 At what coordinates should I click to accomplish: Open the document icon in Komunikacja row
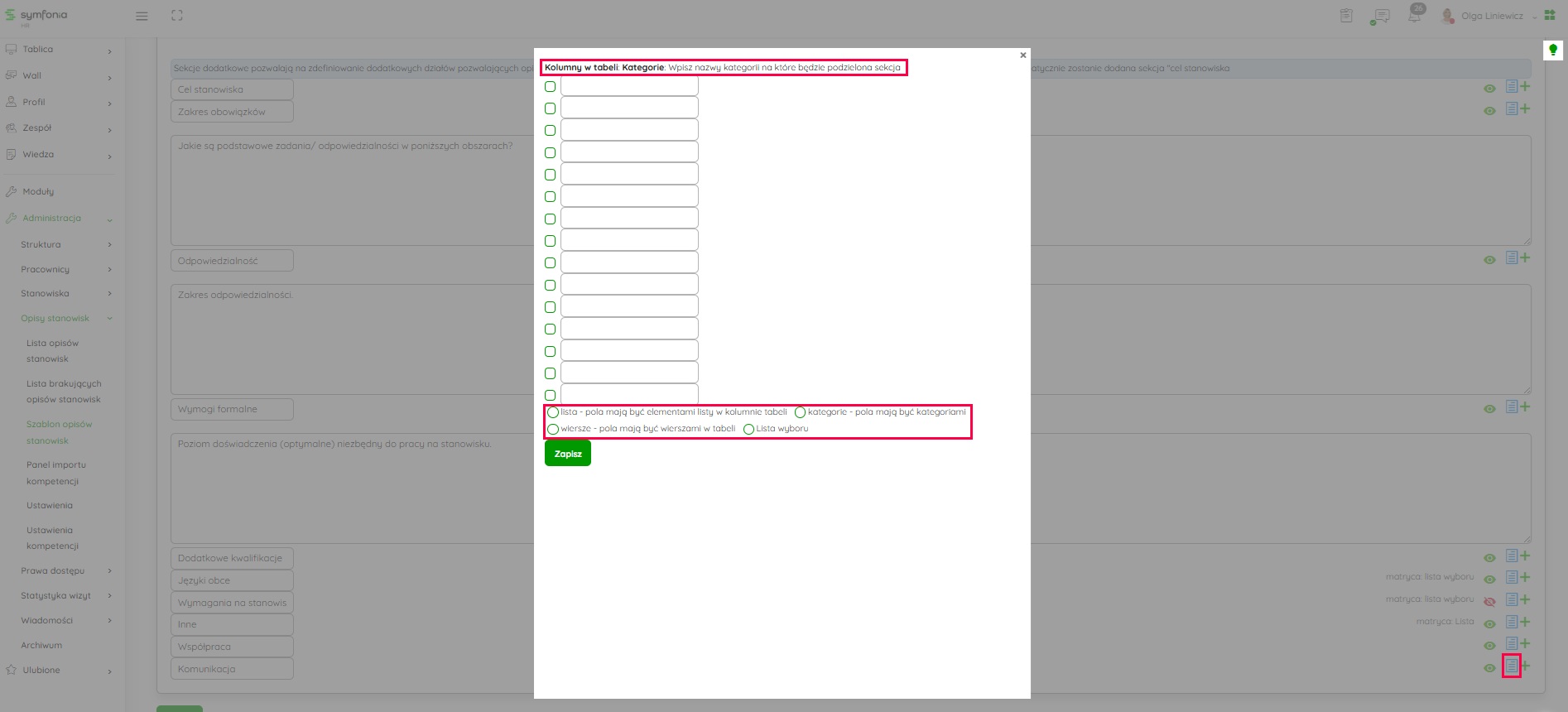[x=1512, y=666]
